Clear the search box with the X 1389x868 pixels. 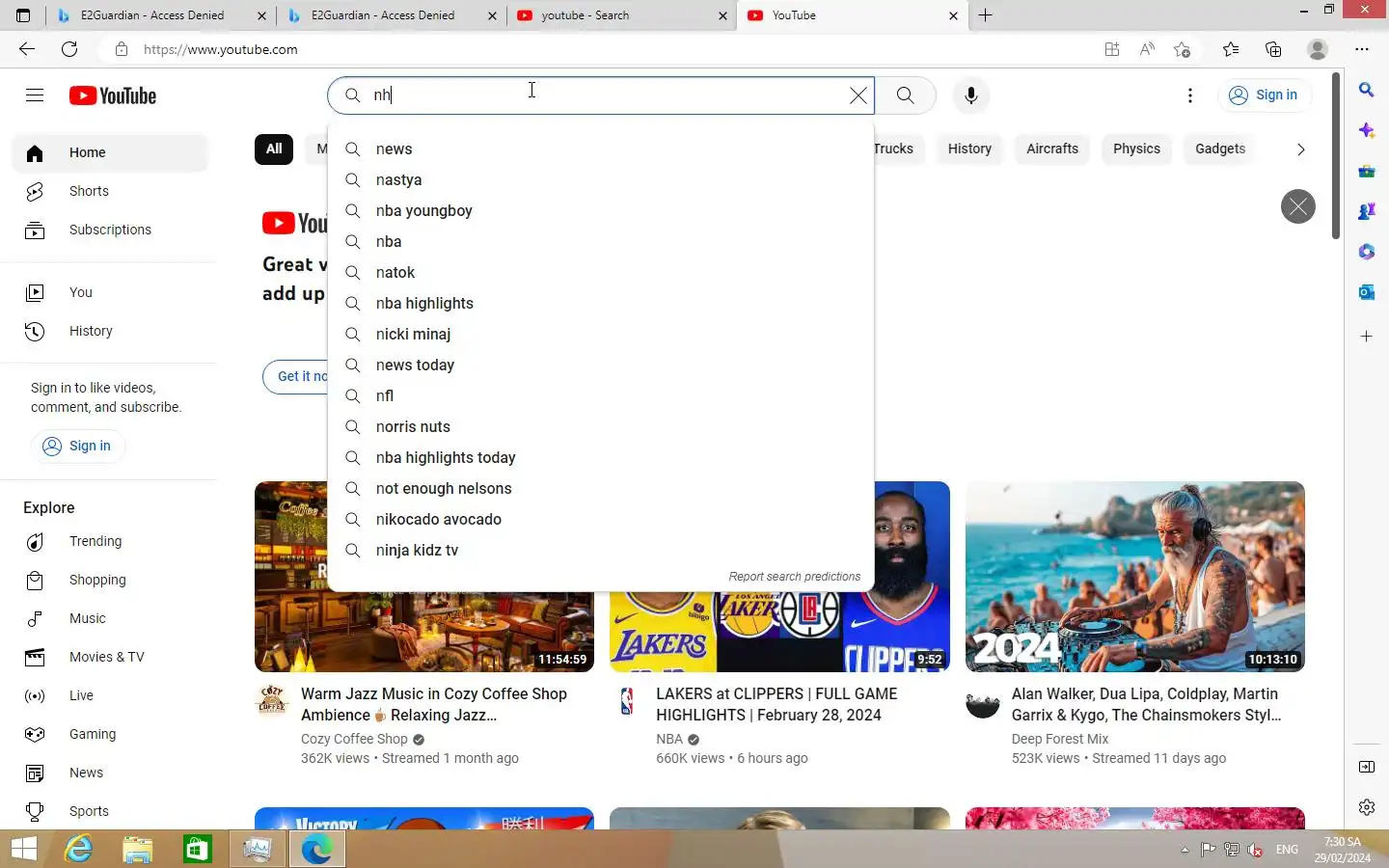[858, 95]
